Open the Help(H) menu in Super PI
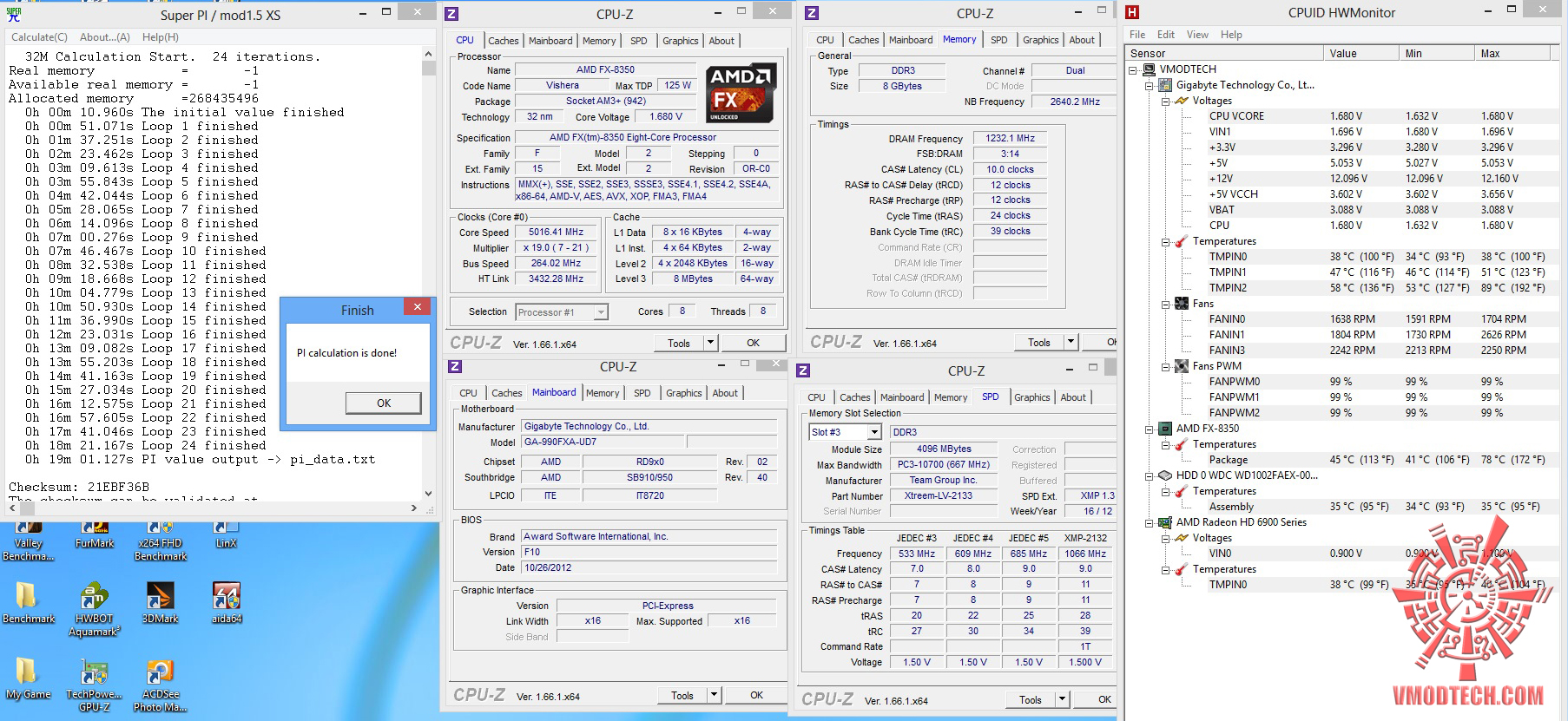Screen dimensions: 1568x721 coord(161,37)
